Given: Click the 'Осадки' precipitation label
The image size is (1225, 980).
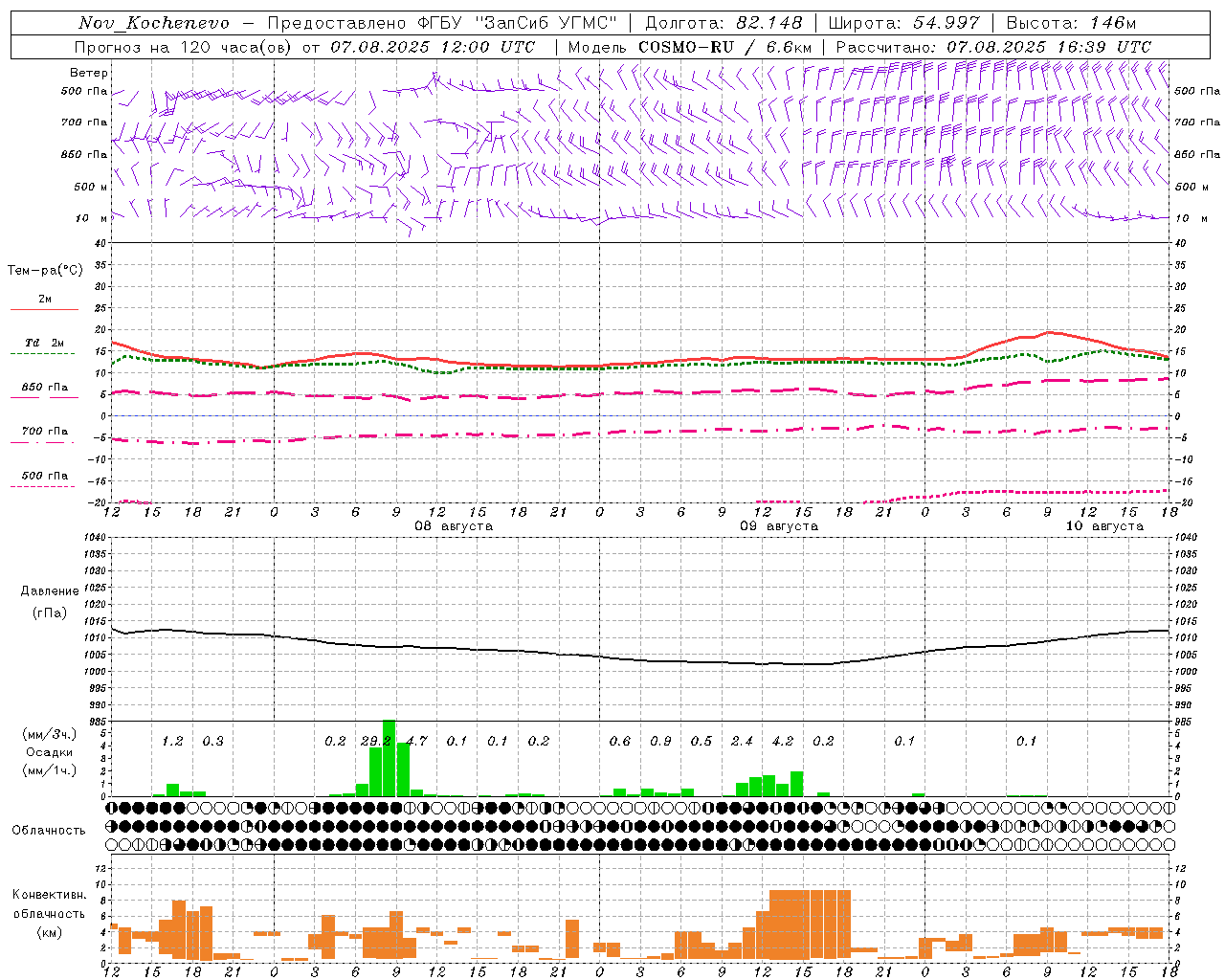Looking at the screenshot, I should coord(50,752).
